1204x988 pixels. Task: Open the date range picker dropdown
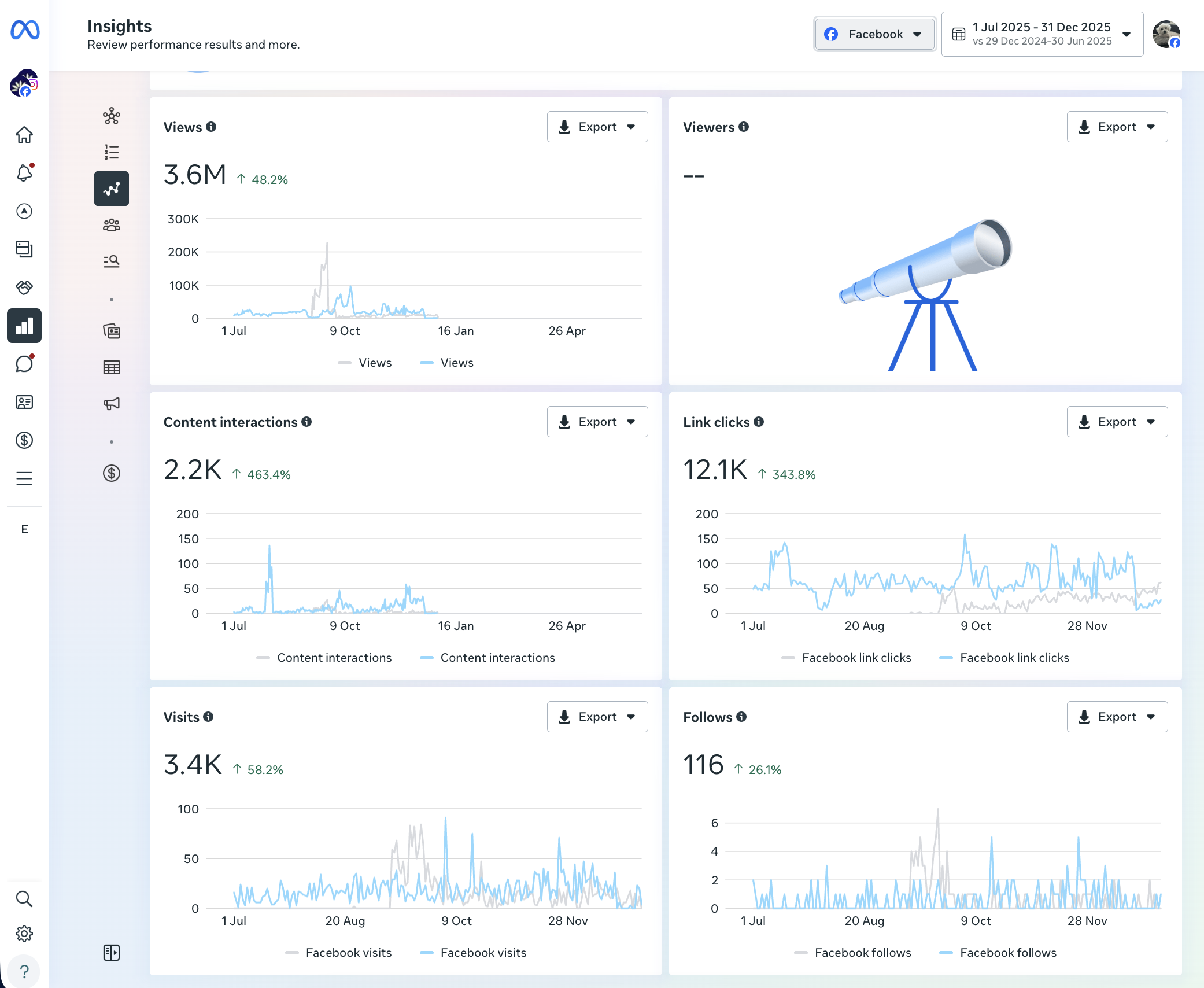[1042, 34]
